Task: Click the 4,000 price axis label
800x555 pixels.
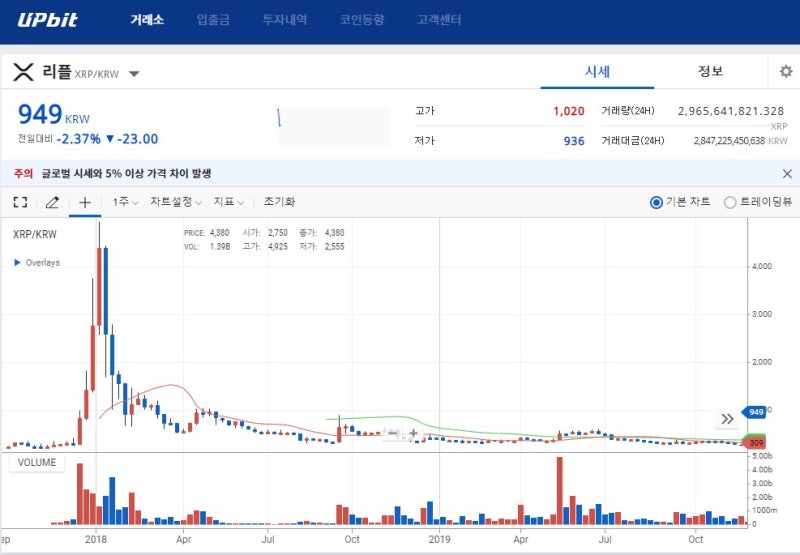Action: click(x=762, y=266)
